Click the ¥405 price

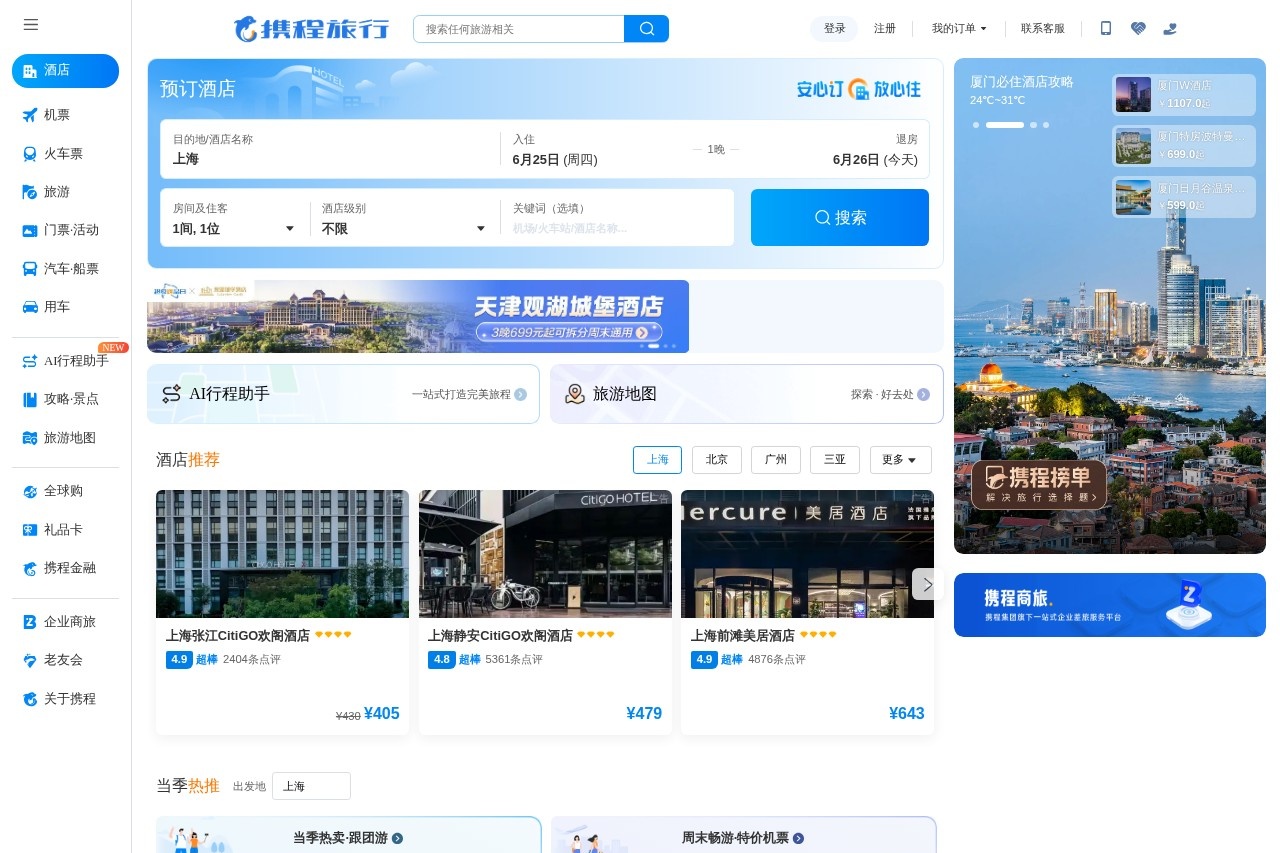tap(381, 714)
